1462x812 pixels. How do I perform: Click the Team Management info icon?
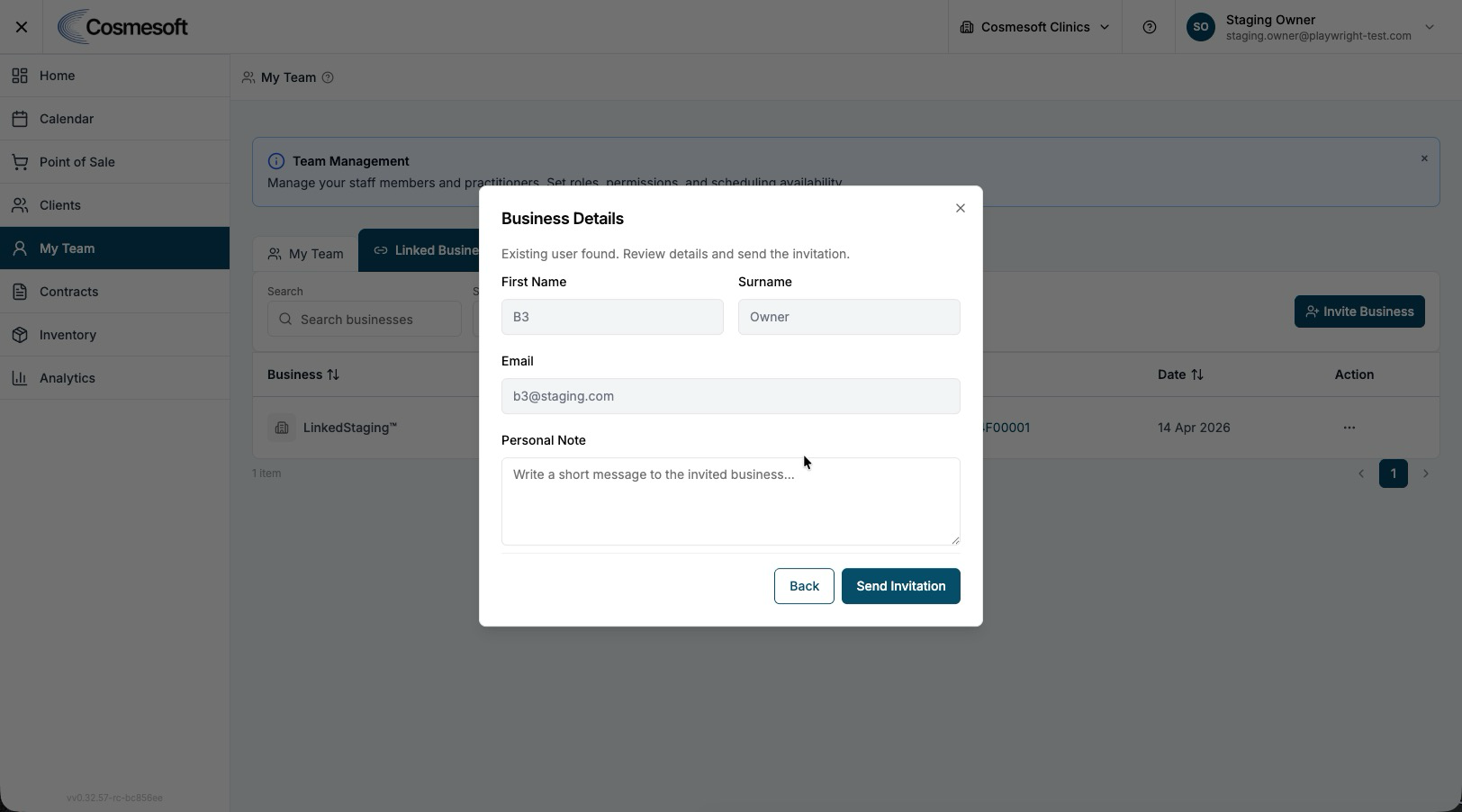(276, 161)
